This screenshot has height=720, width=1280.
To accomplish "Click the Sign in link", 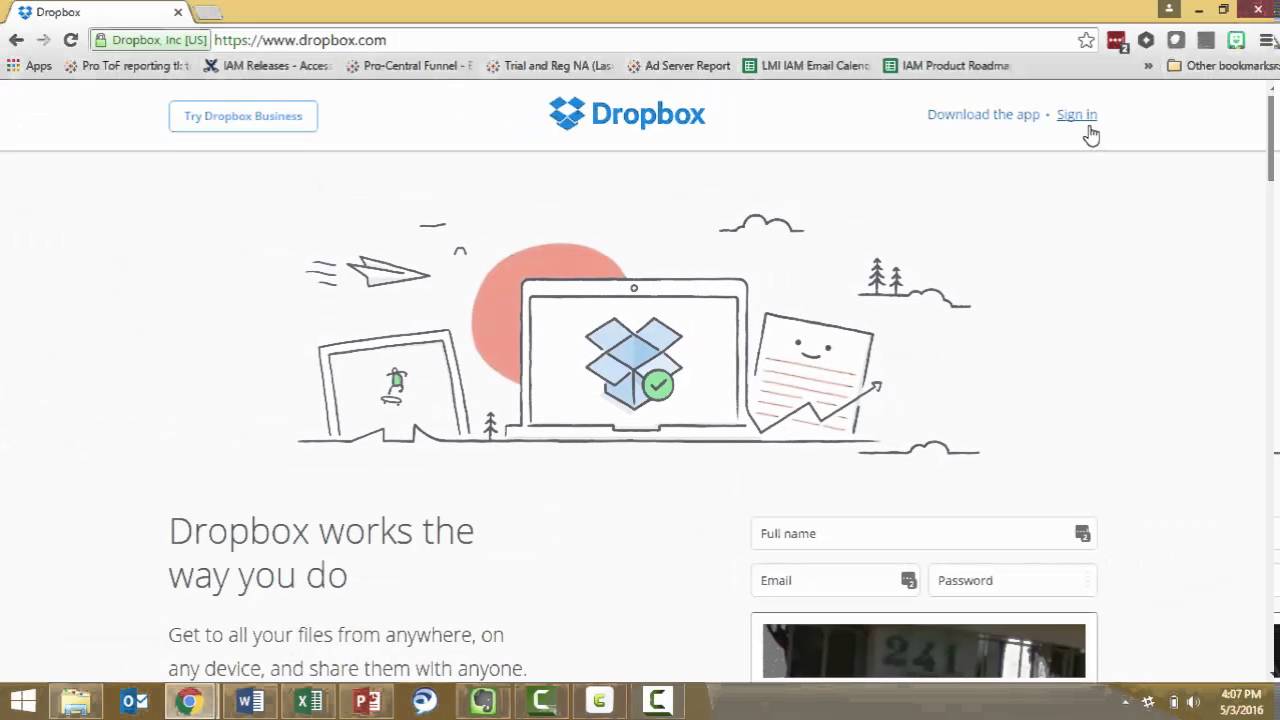I will pos(1077,114).
